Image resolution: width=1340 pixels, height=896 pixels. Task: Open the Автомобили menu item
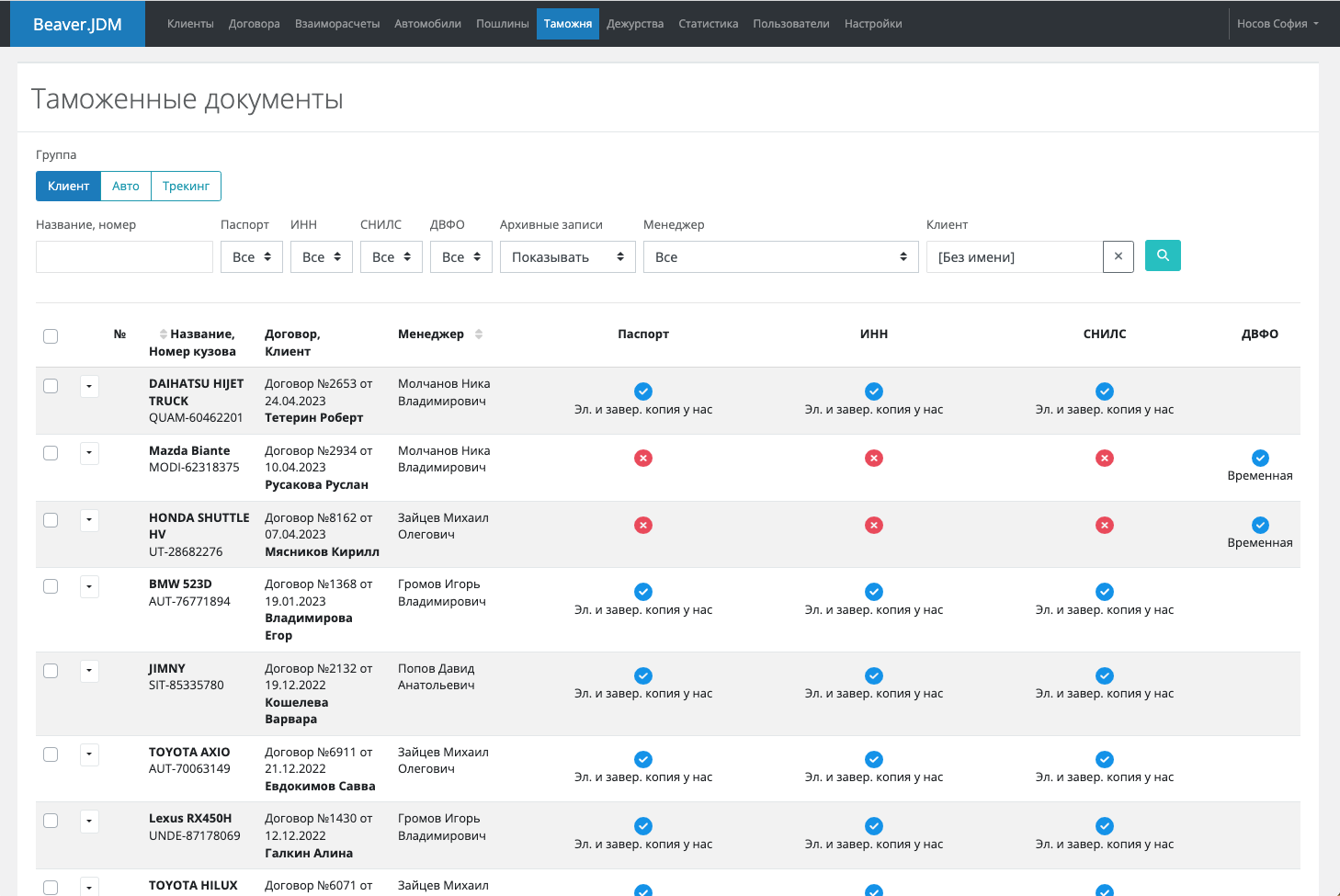coord(427,24)
